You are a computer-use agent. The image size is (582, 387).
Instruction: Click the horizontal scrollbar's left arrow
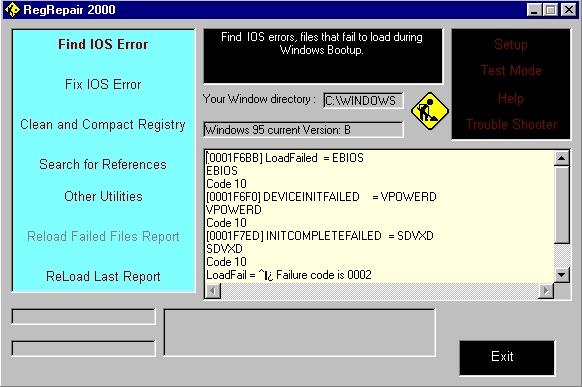pyautogui.click(x=213, y=291)
